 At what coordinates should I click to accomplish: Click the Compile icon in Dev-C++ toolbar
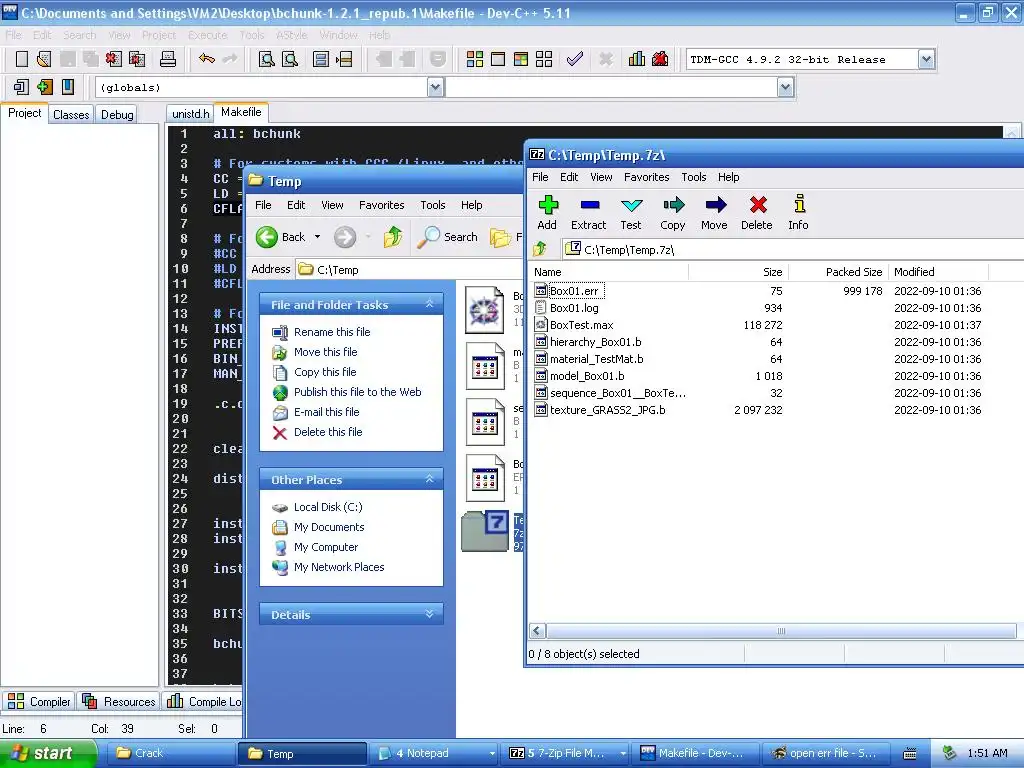pos(475,59)
